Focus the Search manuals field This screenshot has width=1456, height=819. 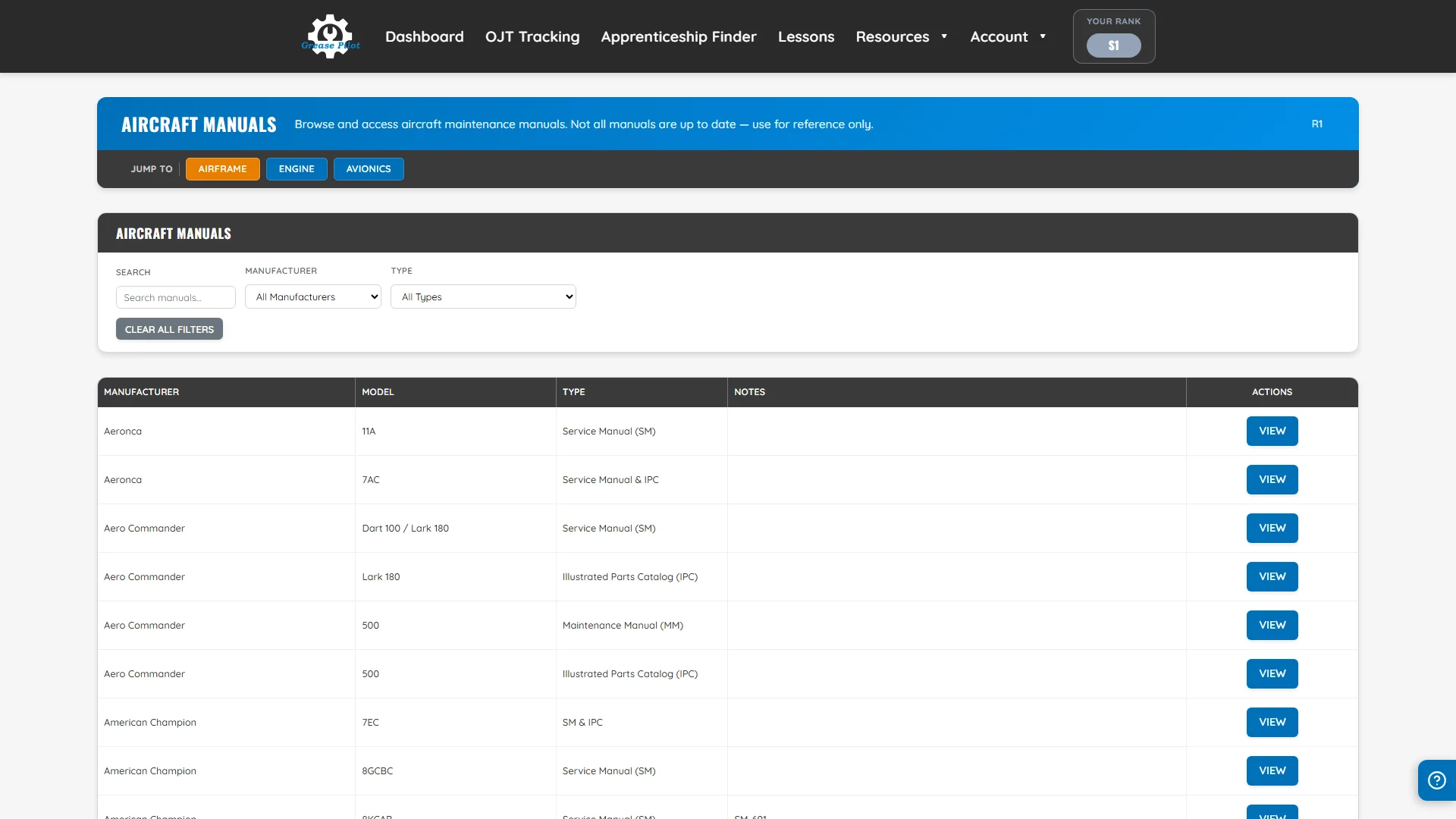click(x=176, y=297)
